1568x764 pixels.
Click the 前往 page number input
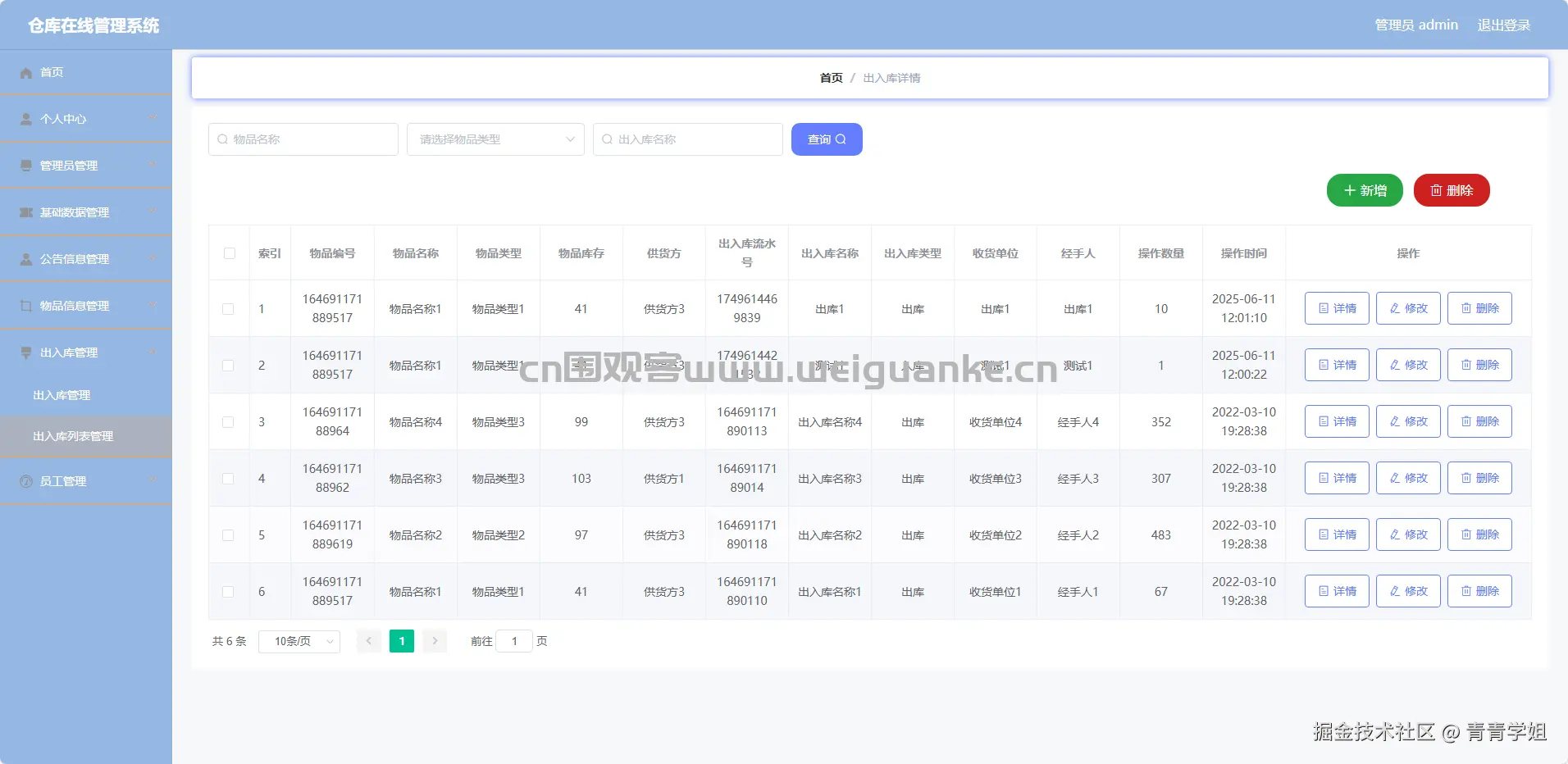coord(514,642)
